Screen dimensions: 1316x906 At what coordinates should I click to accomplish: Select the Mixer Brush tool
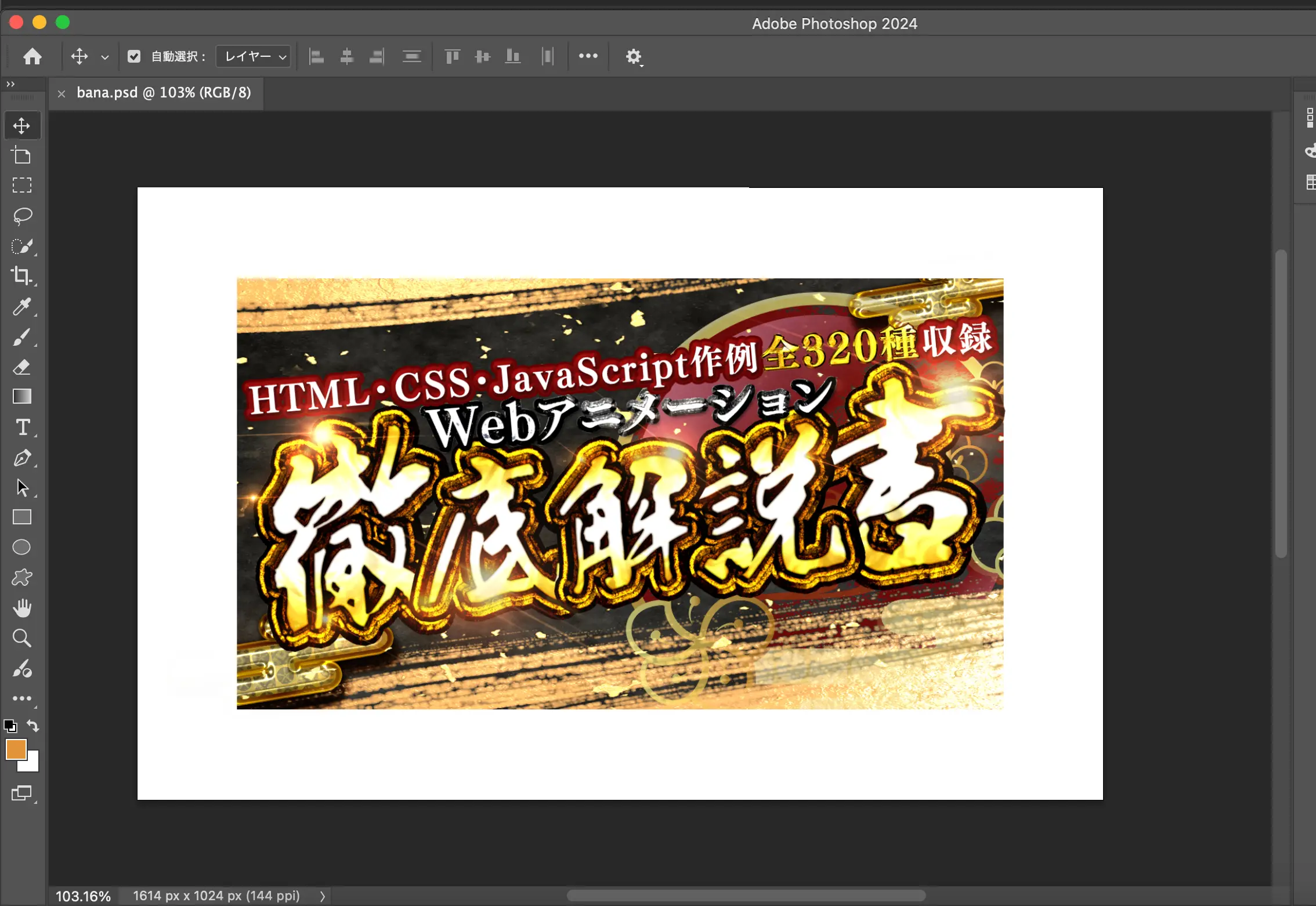click(22, 669)
